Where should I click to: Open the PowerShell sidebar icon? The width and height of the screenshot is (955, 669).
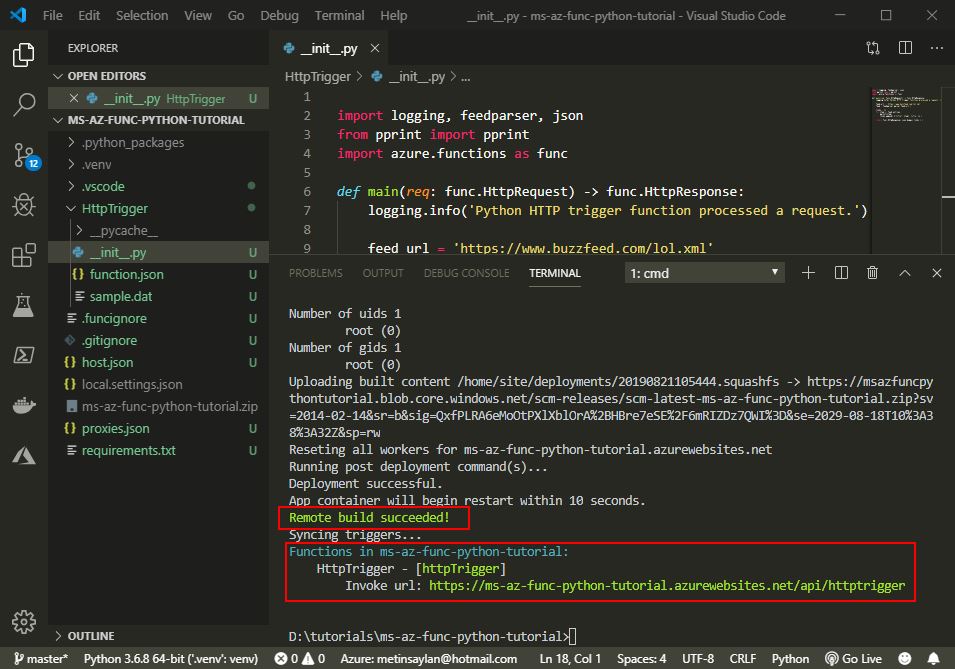(24, 355)
